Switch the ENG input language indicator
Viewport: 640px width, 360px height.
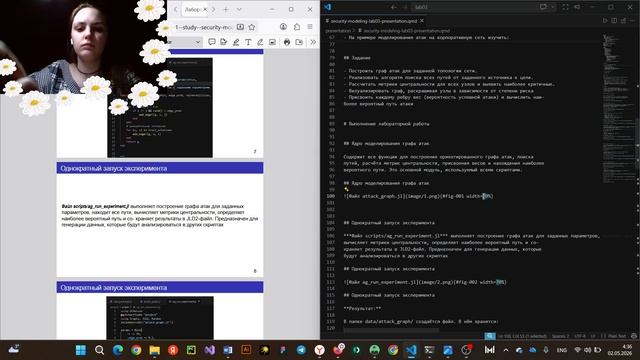[562, 350]
